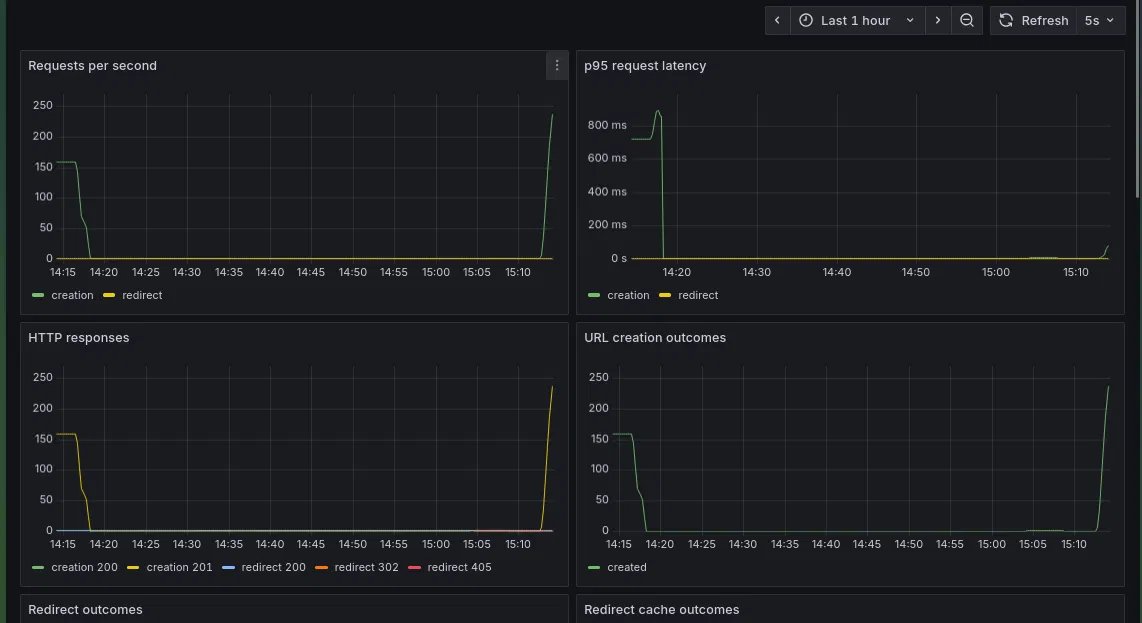Zoom out the time range

point(966,20)
